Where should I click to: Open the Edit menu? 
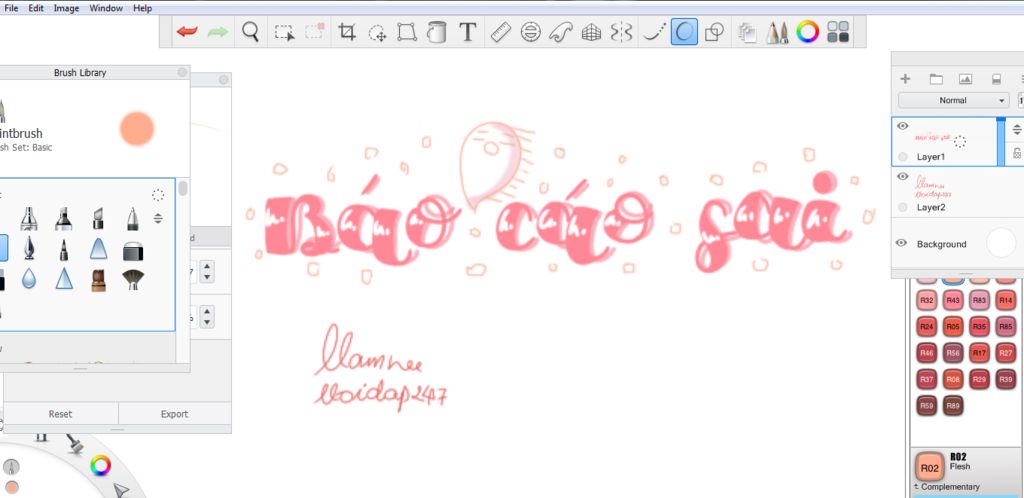[36, 8]
